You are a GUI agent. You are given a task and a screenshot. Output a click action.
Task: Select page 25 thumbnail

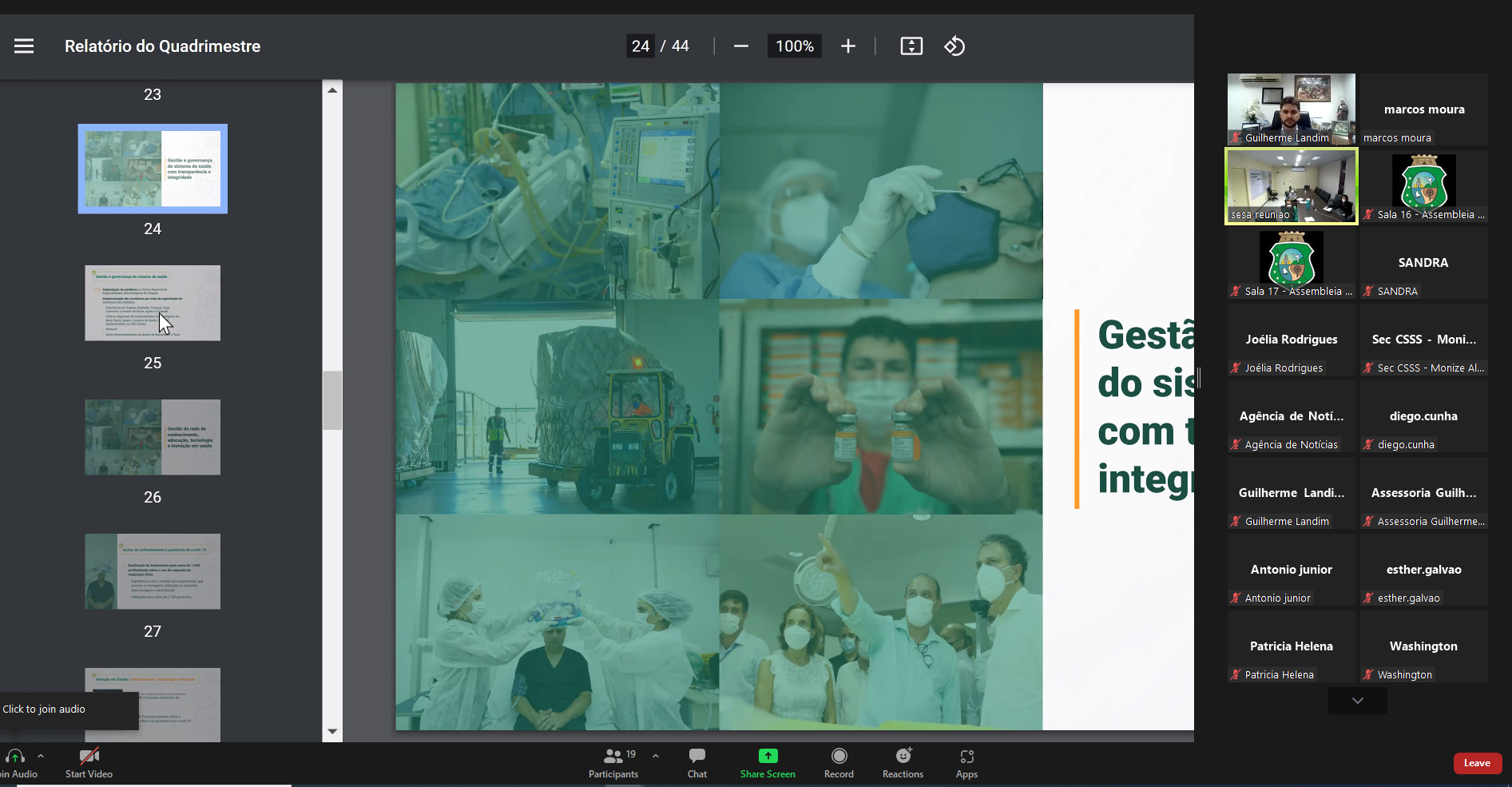point(153,303)
